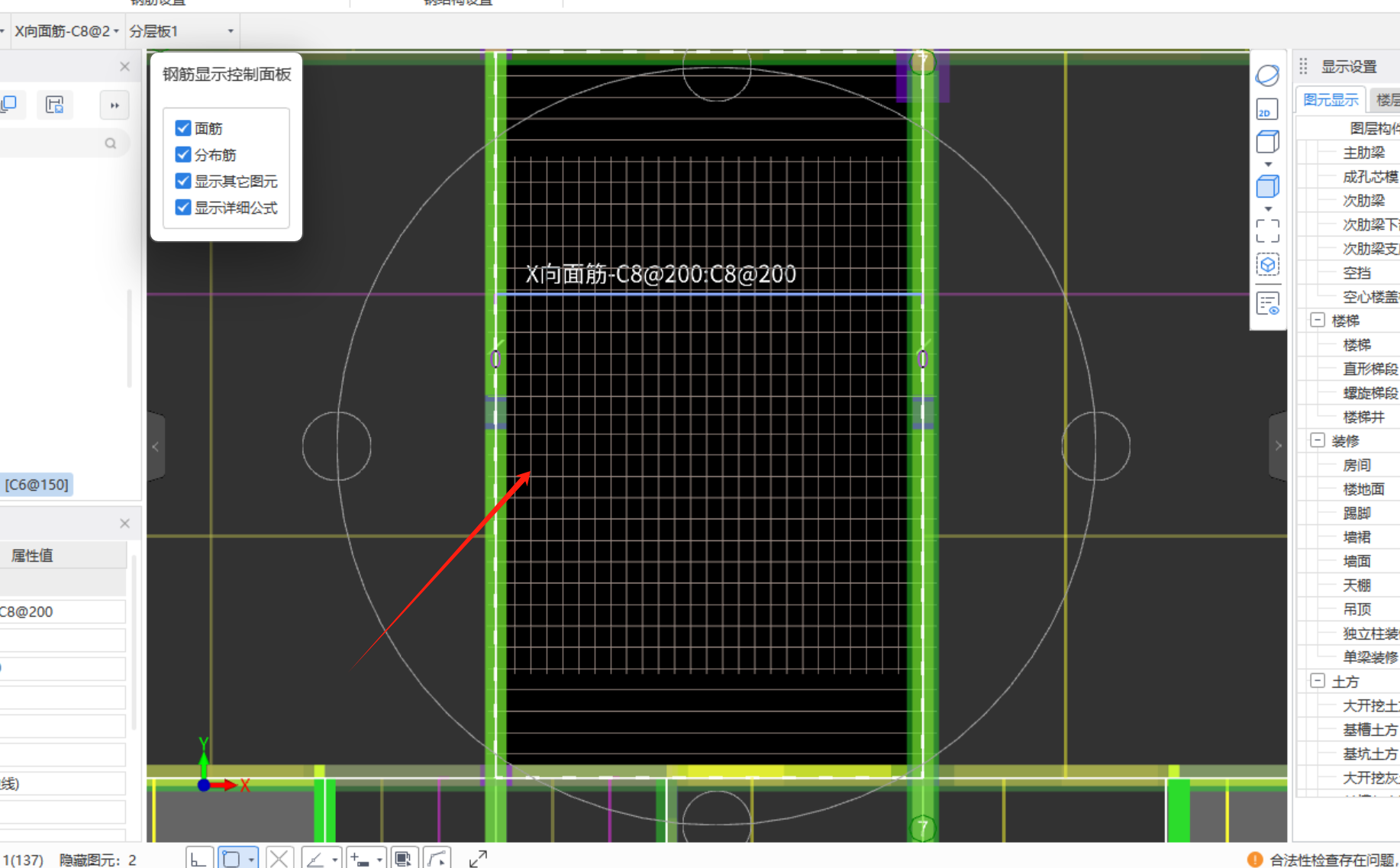The image size is (1400, 868).
Task: Uncheck the 分布筋 checkbox
Action: click(x=183, y=154)
